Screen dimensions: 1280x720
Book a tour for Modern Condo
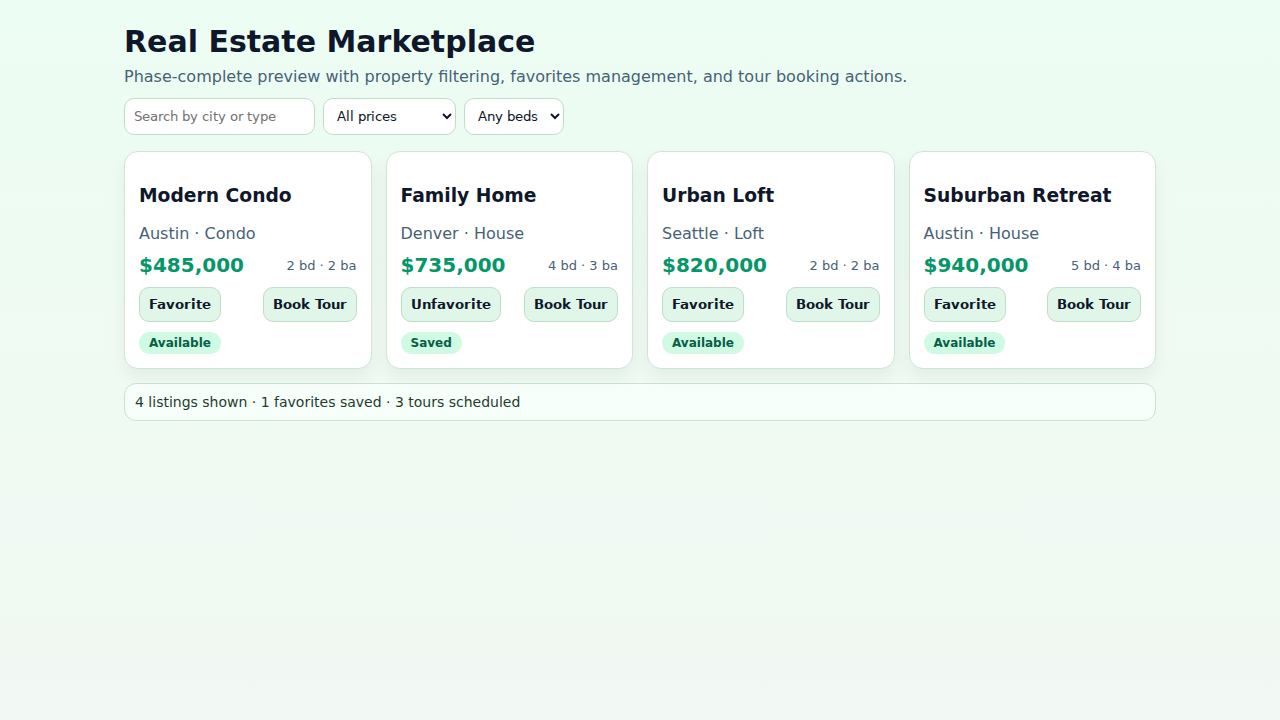coord(309,304)
